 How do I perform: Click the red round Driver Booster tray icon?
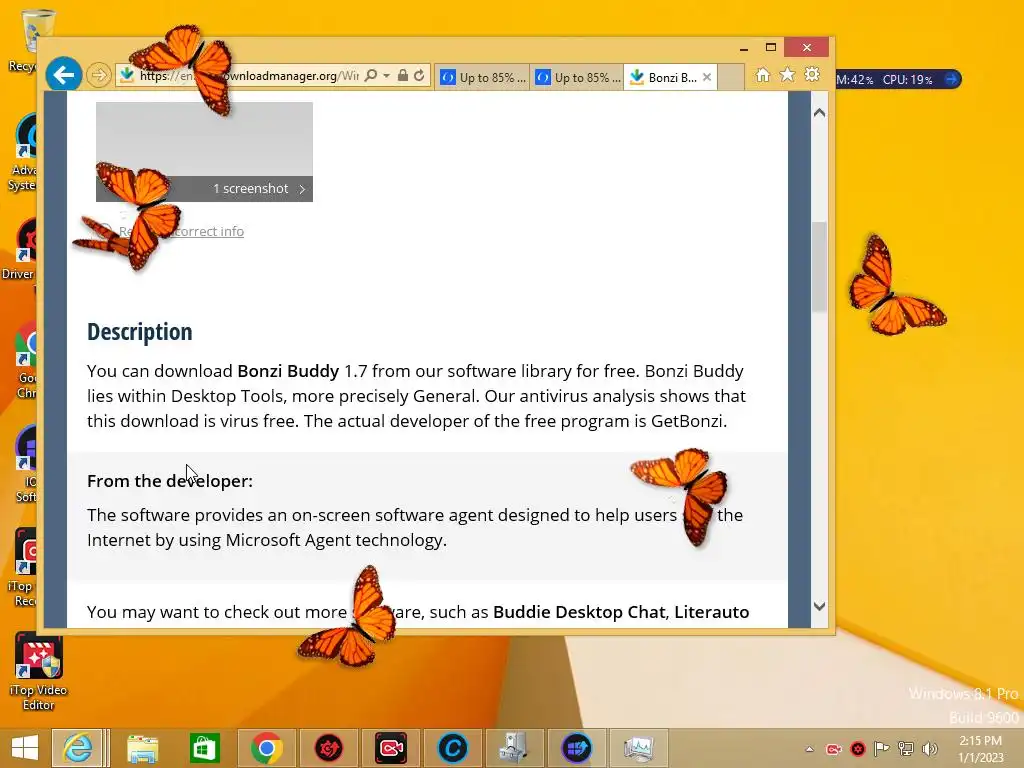point(858,749)
